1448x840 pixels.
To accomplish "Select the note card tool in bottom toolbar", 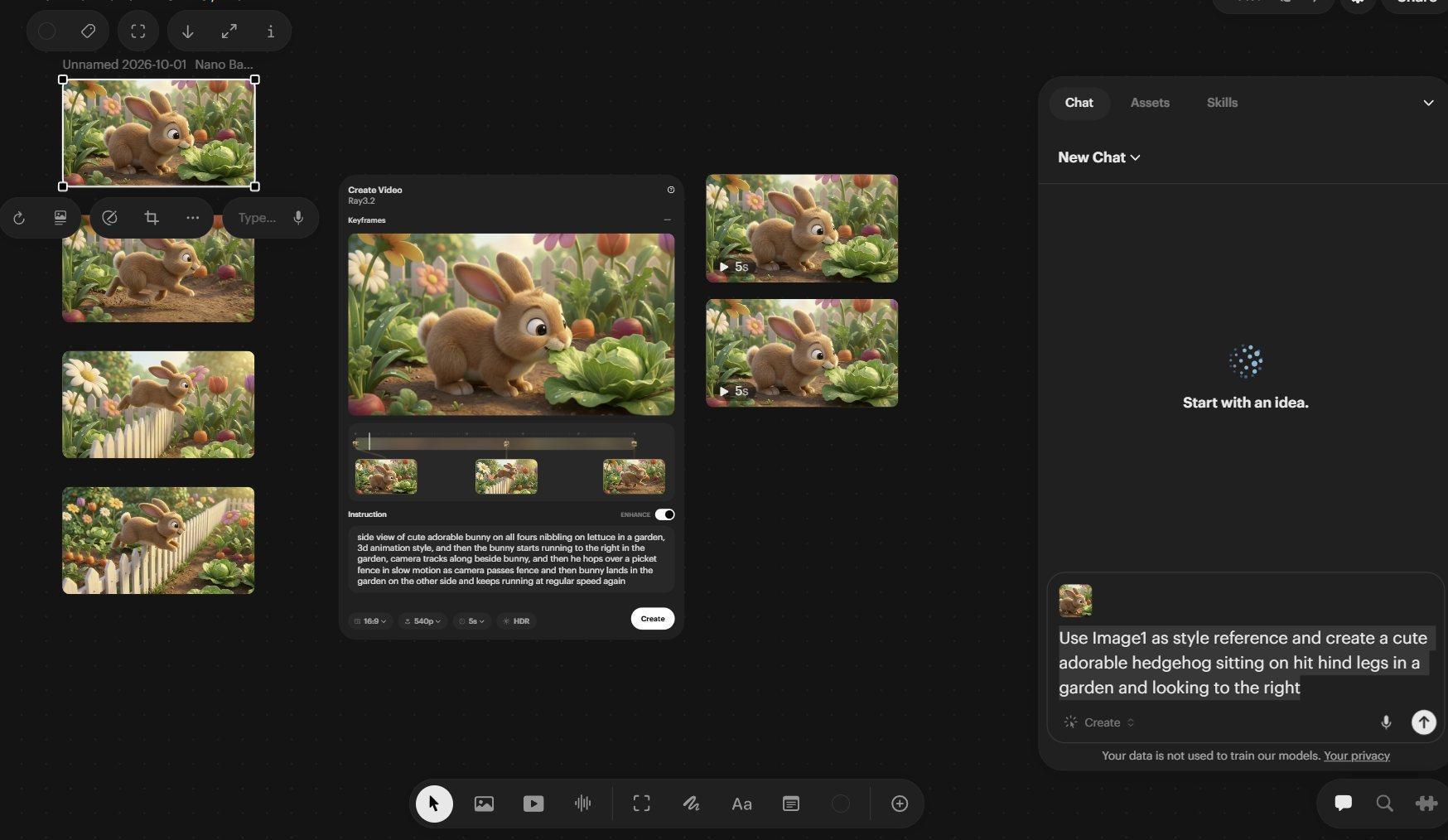I will click(x=791, y=804).
